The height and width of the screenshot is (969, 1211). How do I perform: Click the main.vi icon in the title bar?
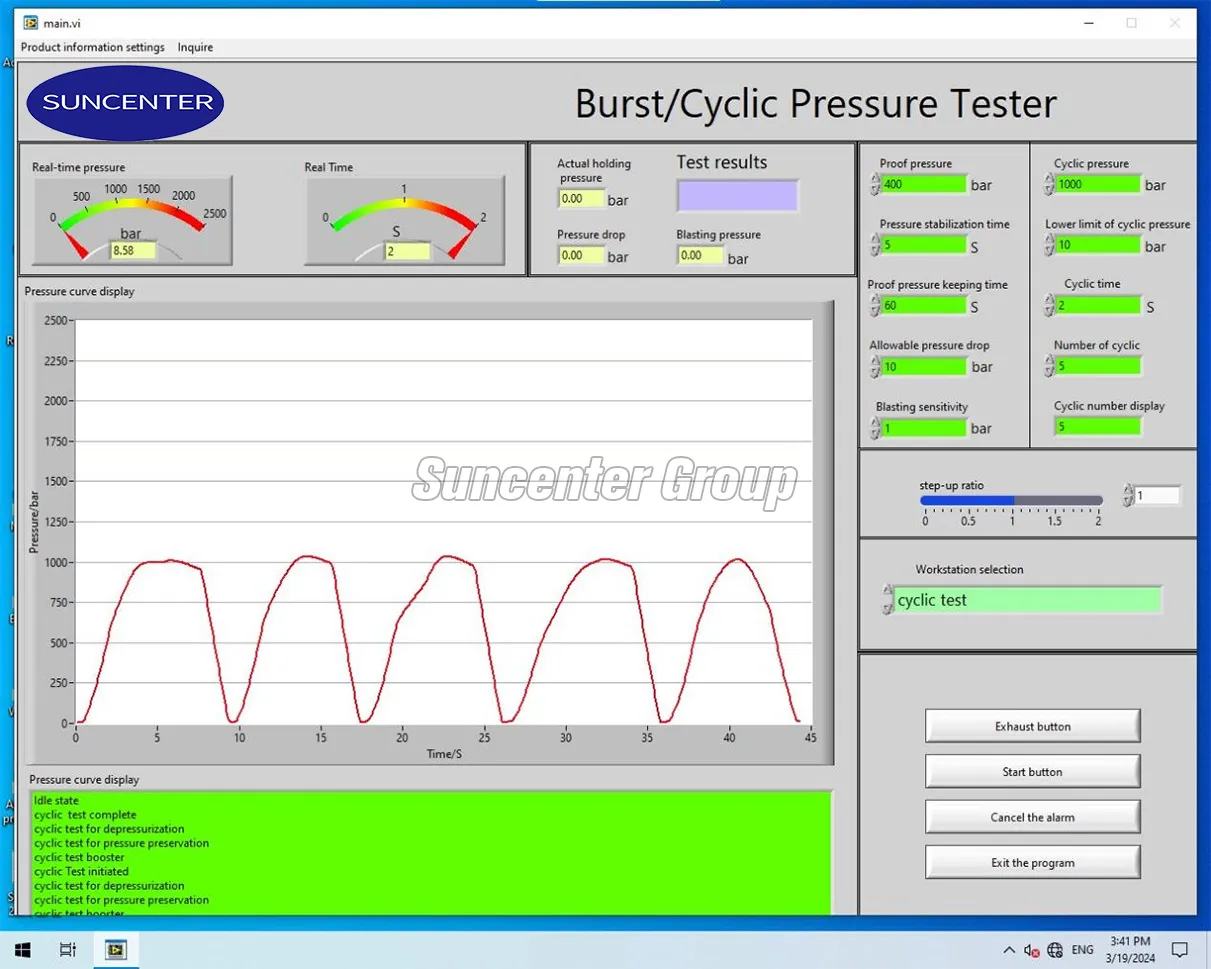click(29, 22)
